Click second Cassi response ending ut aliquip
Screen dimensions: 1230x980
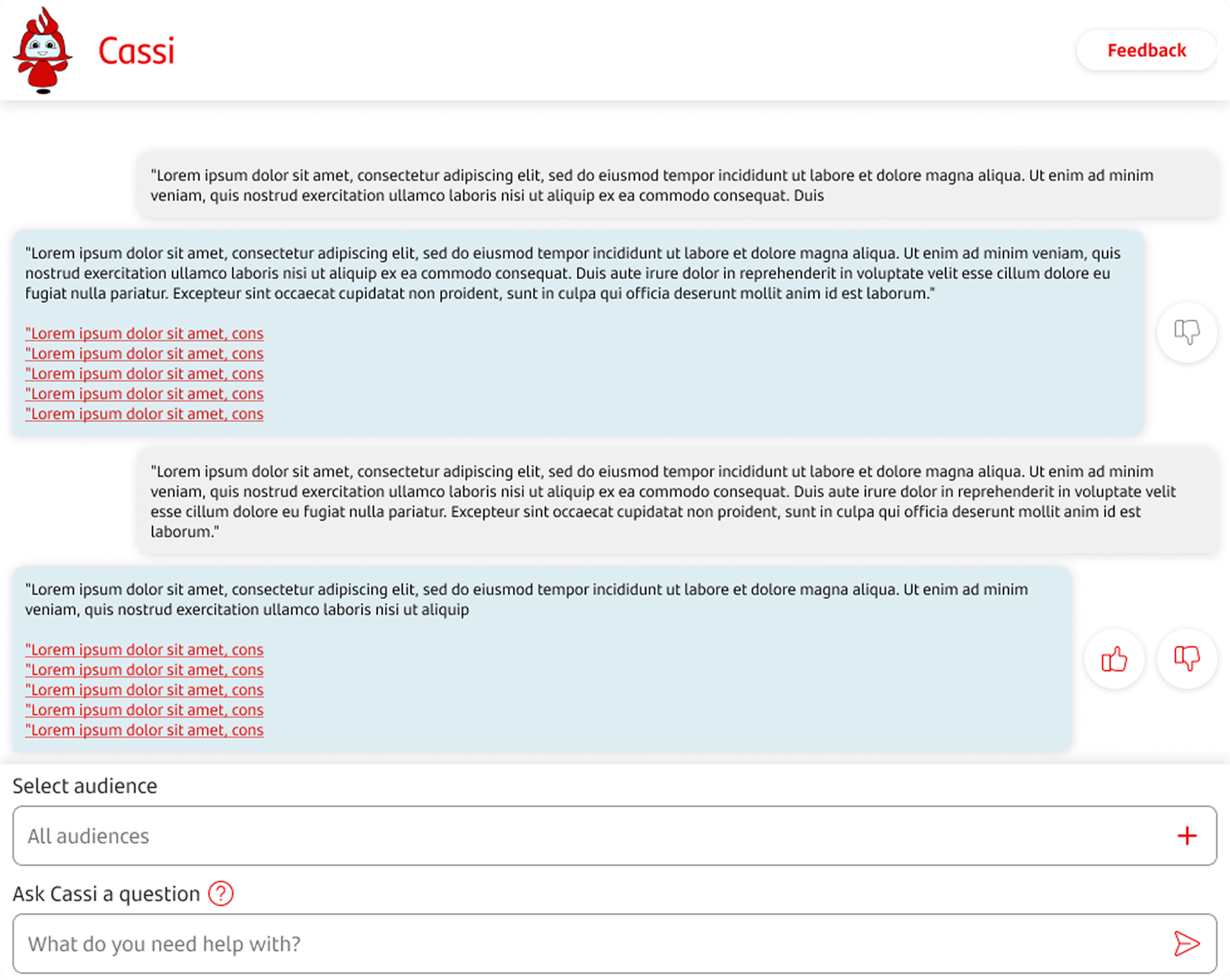pos(526,599)
